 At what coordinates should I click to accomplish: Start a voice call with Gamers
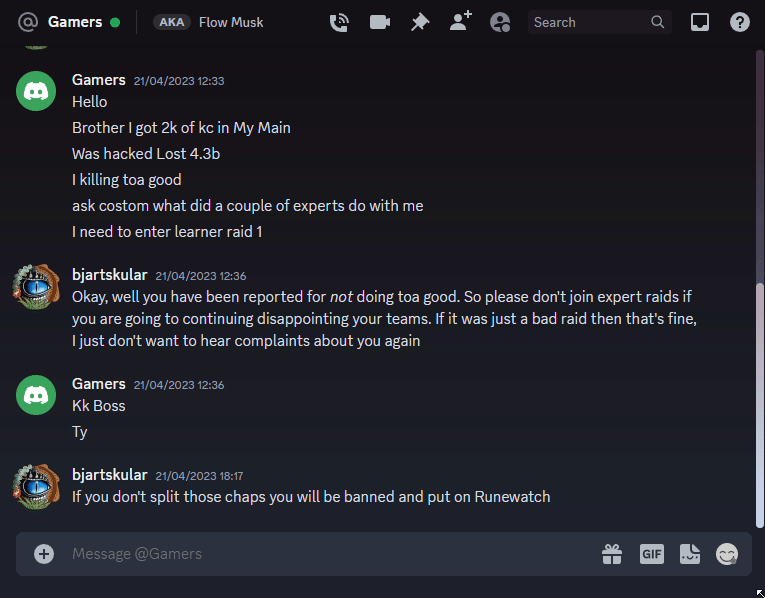339,22
